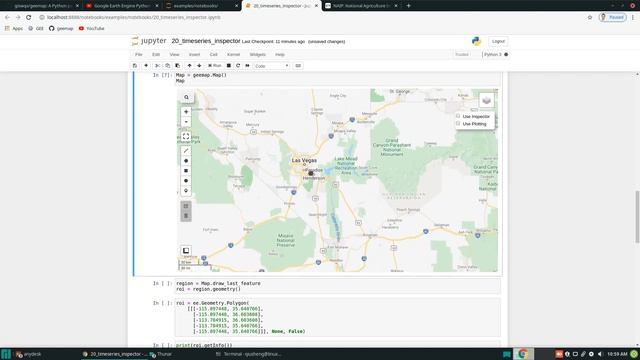Click the ee.Geometry.Polygon code cell
Viewport: 640px width, 360px height.
click(x=337, y=317)
